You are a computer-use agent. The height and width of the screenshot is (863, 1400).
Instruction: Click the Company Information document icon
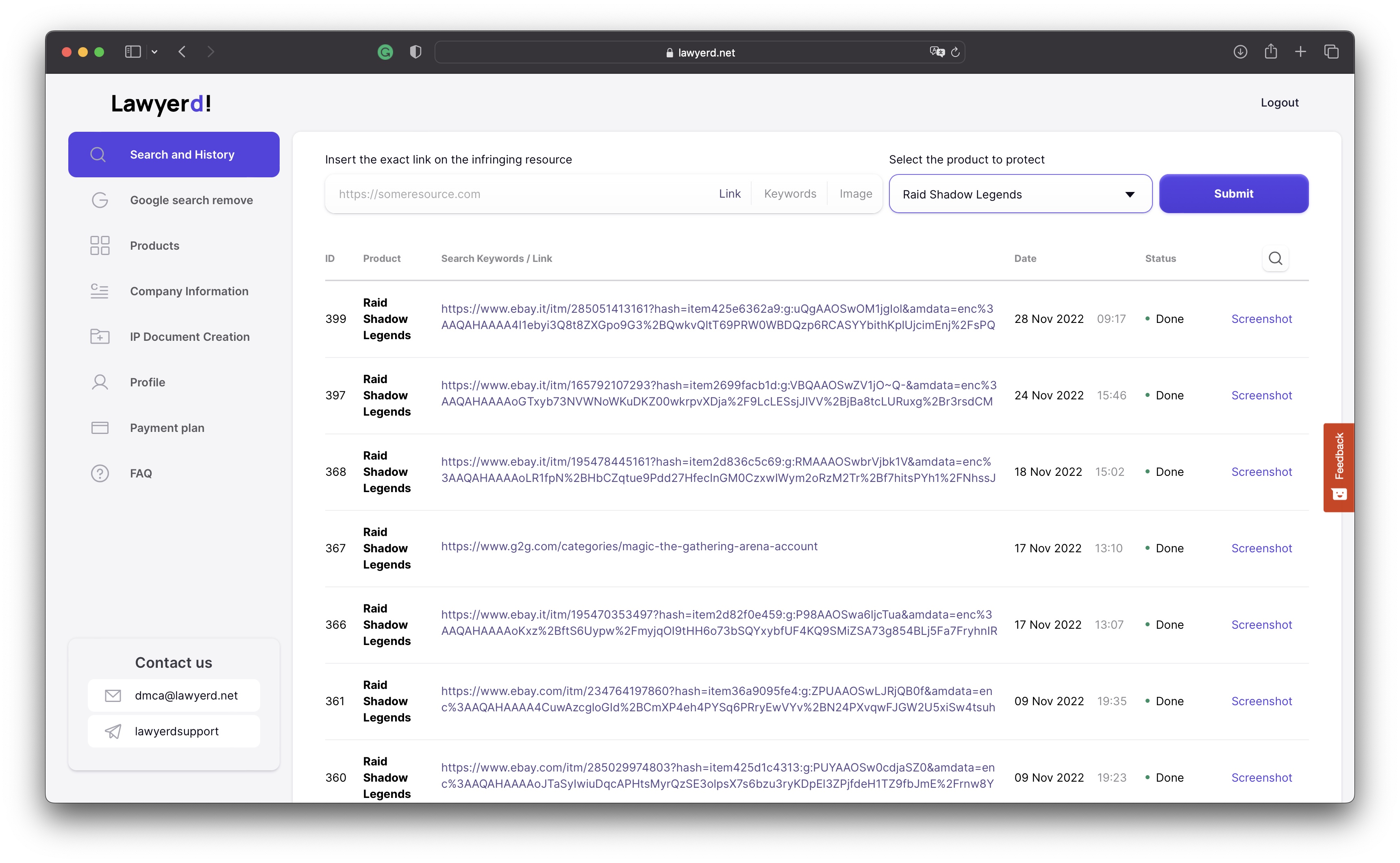point(100,291)
